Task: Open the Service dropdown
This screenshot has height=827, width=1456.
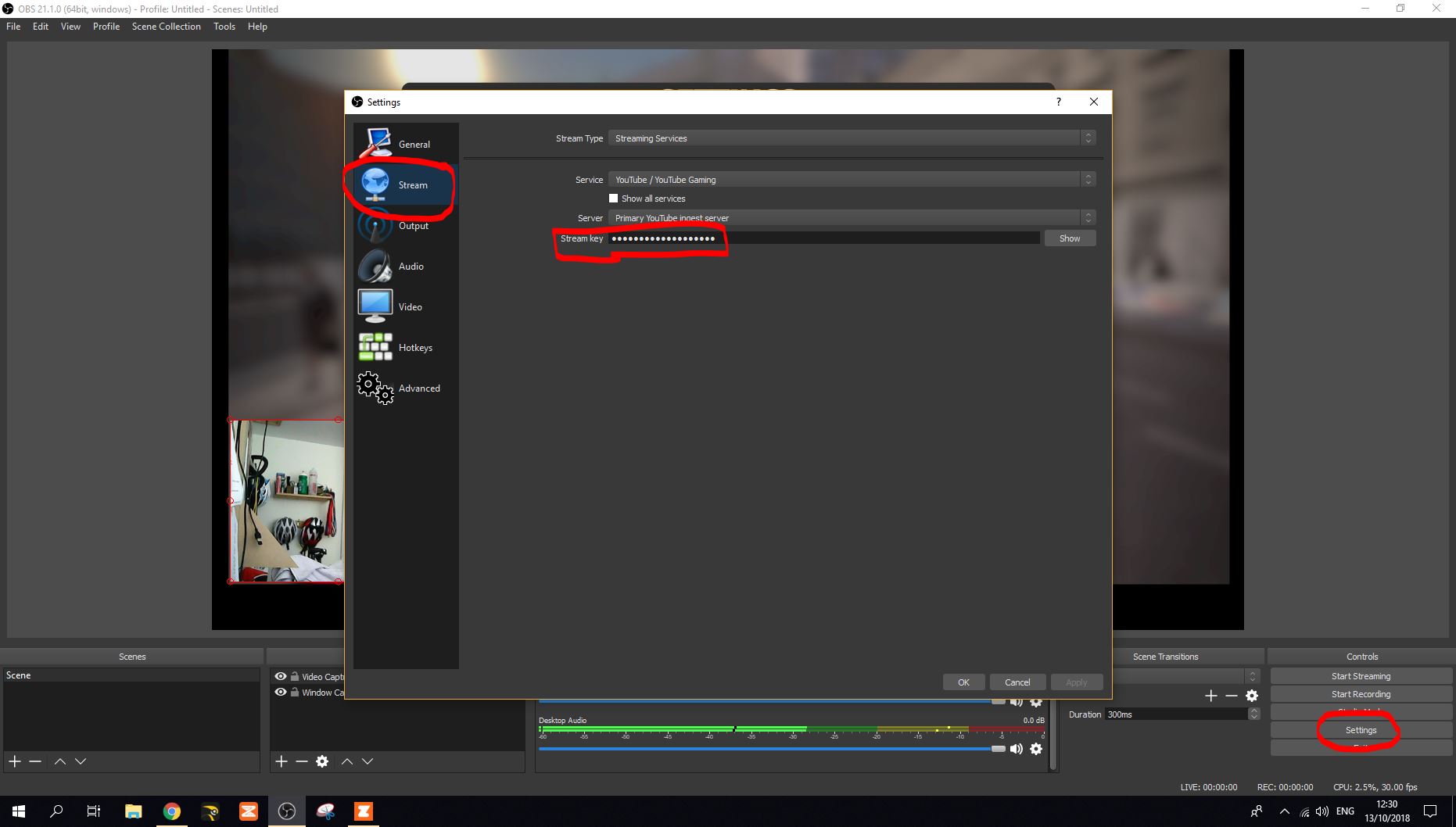Action: point(852,180)
